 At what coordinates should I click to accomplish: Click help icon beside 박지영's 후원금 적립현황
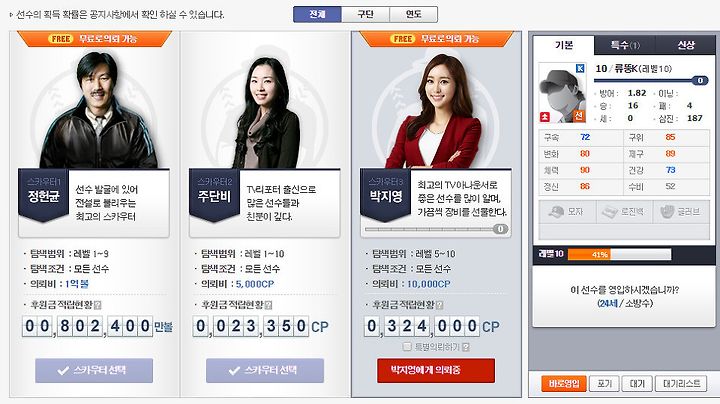pos(439,305)
